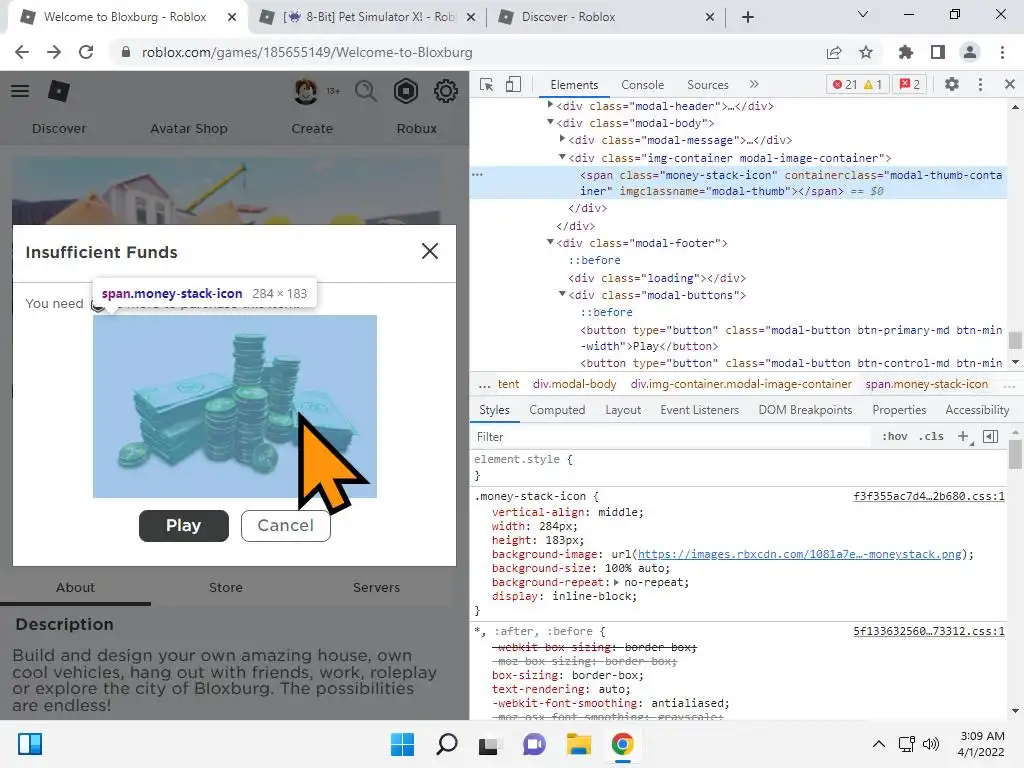Viewport: 1024px width, 768px height.
Task: Open the Layout subtab
Action: click(x=623, y=410)
